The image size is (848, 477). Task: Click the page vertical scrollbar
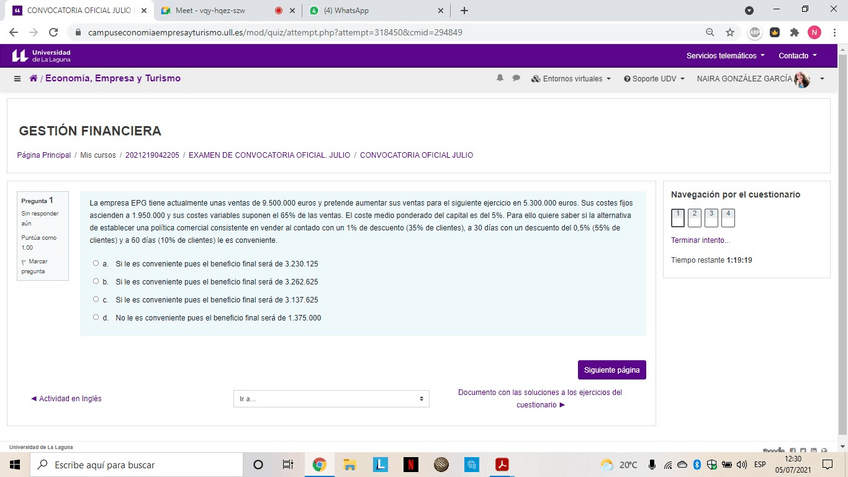click(x=843, y=243)
